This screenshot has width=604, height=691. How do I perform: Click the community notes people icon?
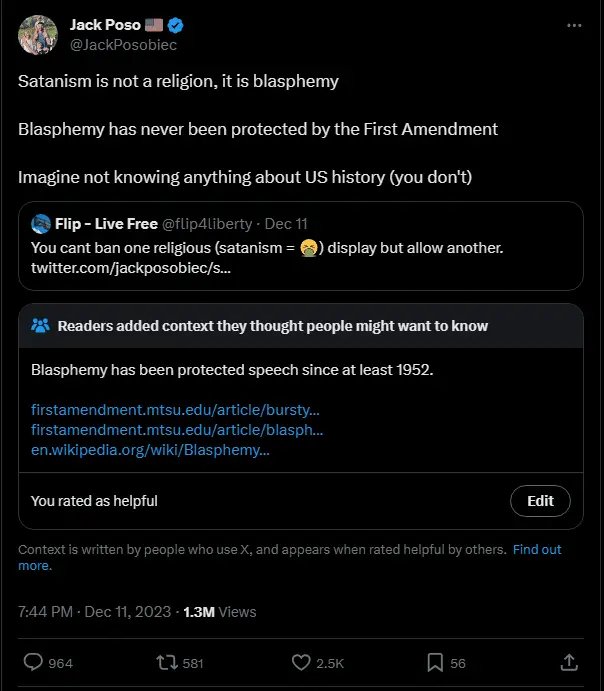(x=41, y=326)
